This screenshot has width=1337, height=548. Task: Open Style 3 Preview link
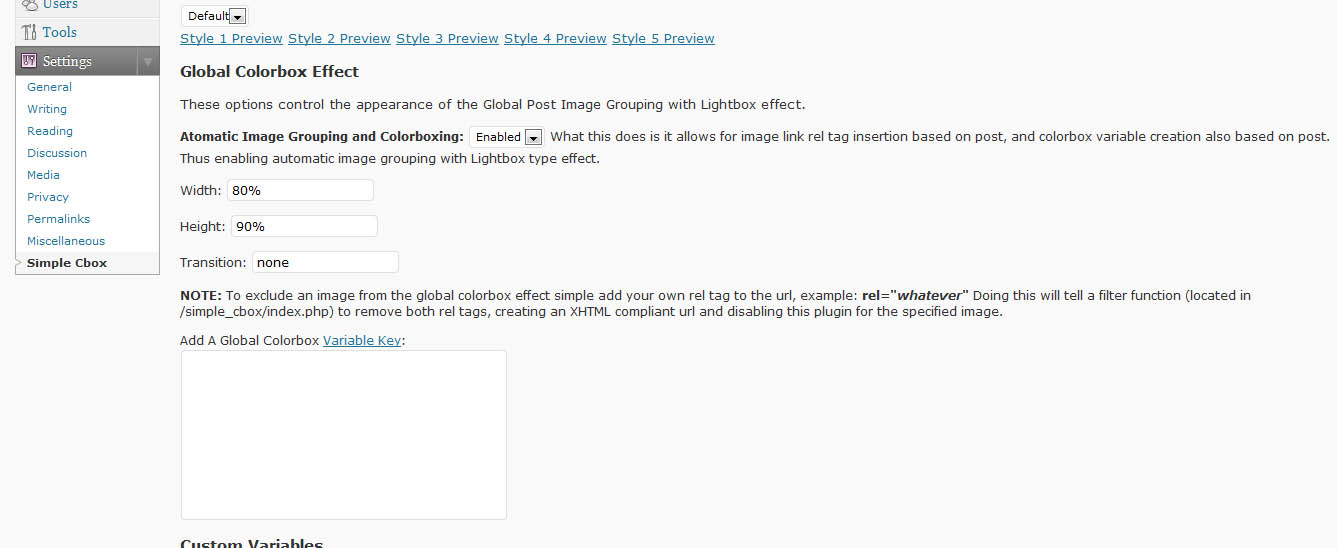click(x=447, y=38)
